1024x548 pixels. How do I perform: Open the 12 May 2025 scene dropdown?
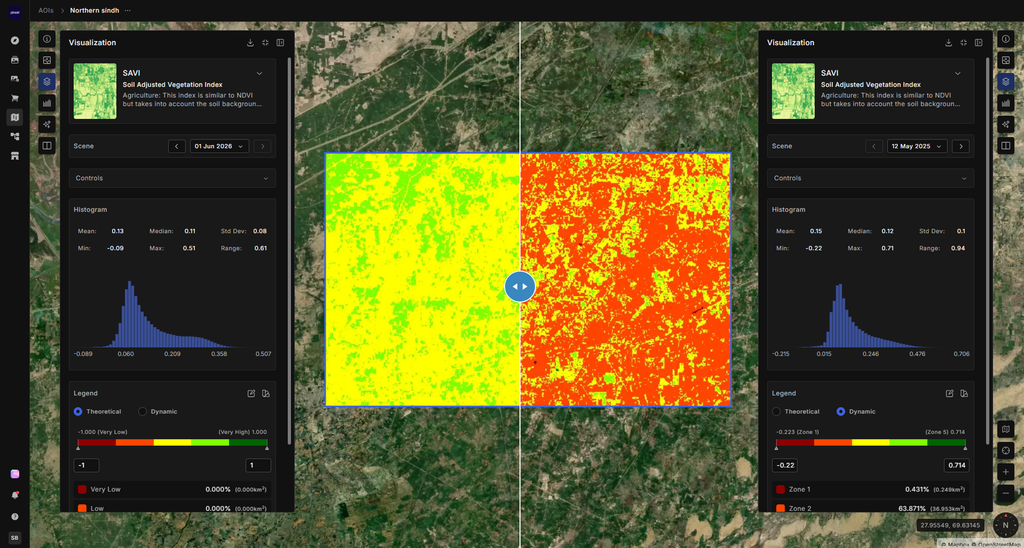pyautogui.click(x=918, y=146)
